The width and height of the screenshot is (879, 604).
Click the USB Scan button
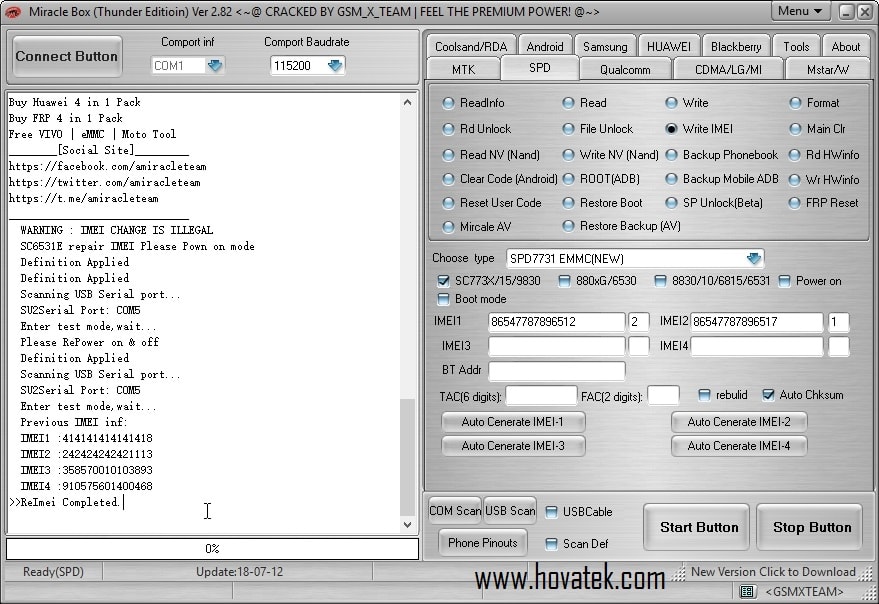510,511
